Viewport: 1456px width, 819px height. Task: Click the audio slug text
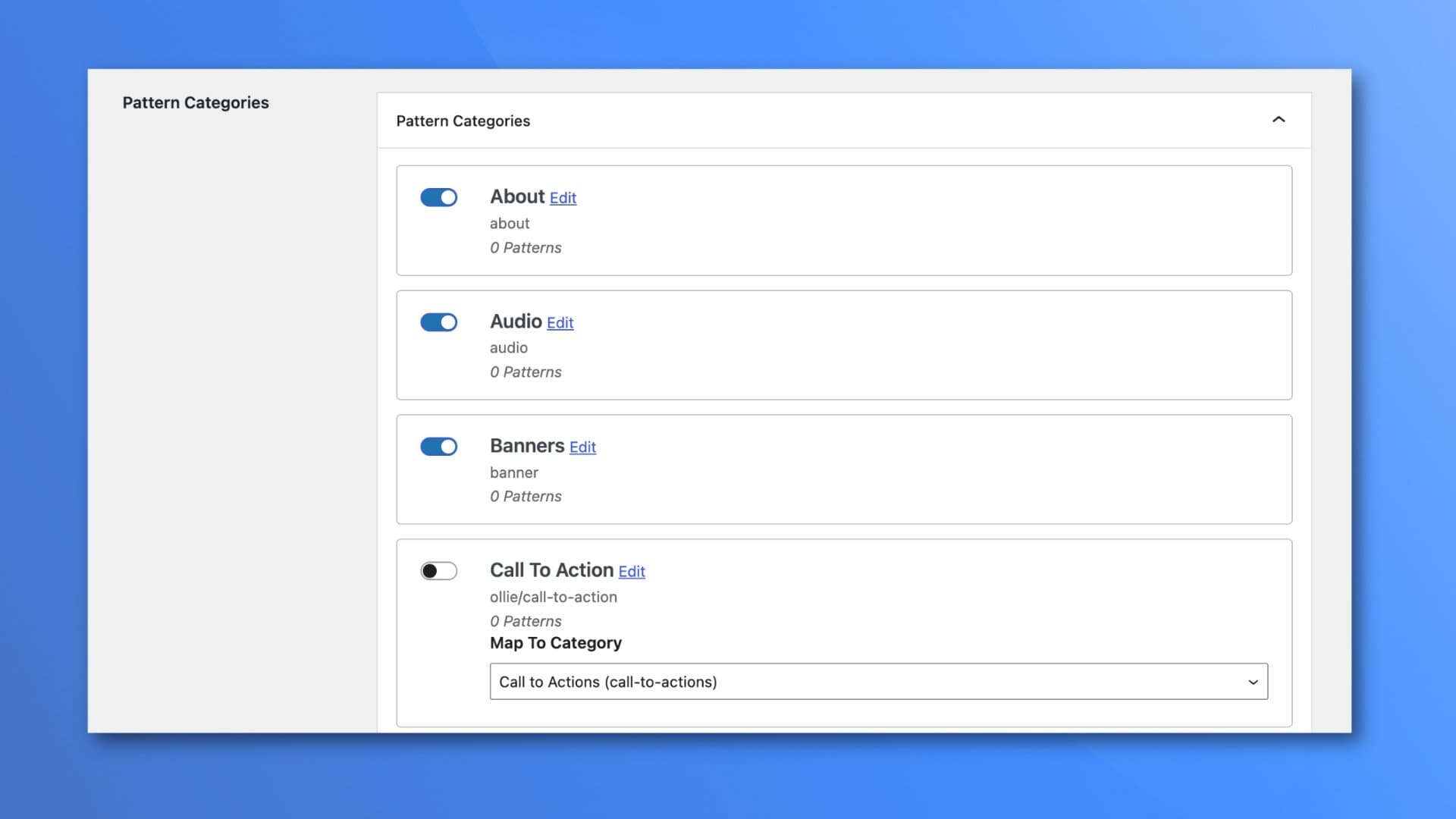pos(508,347)
